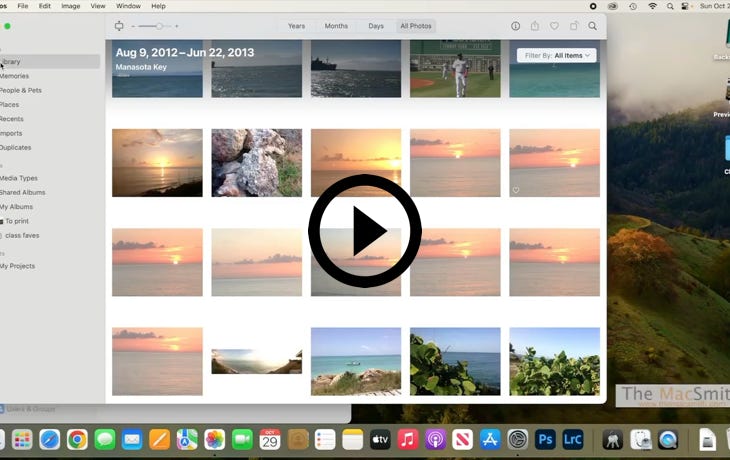Open Maps from the Dock

(187, 440)
